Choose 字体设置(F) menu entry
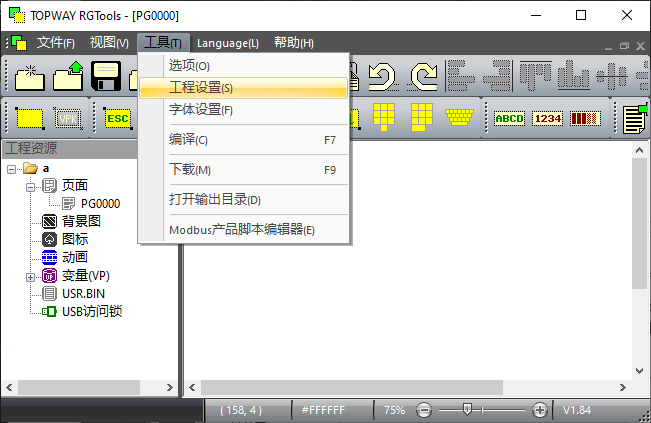The image size is (651, 423). [x=244, y=110]
